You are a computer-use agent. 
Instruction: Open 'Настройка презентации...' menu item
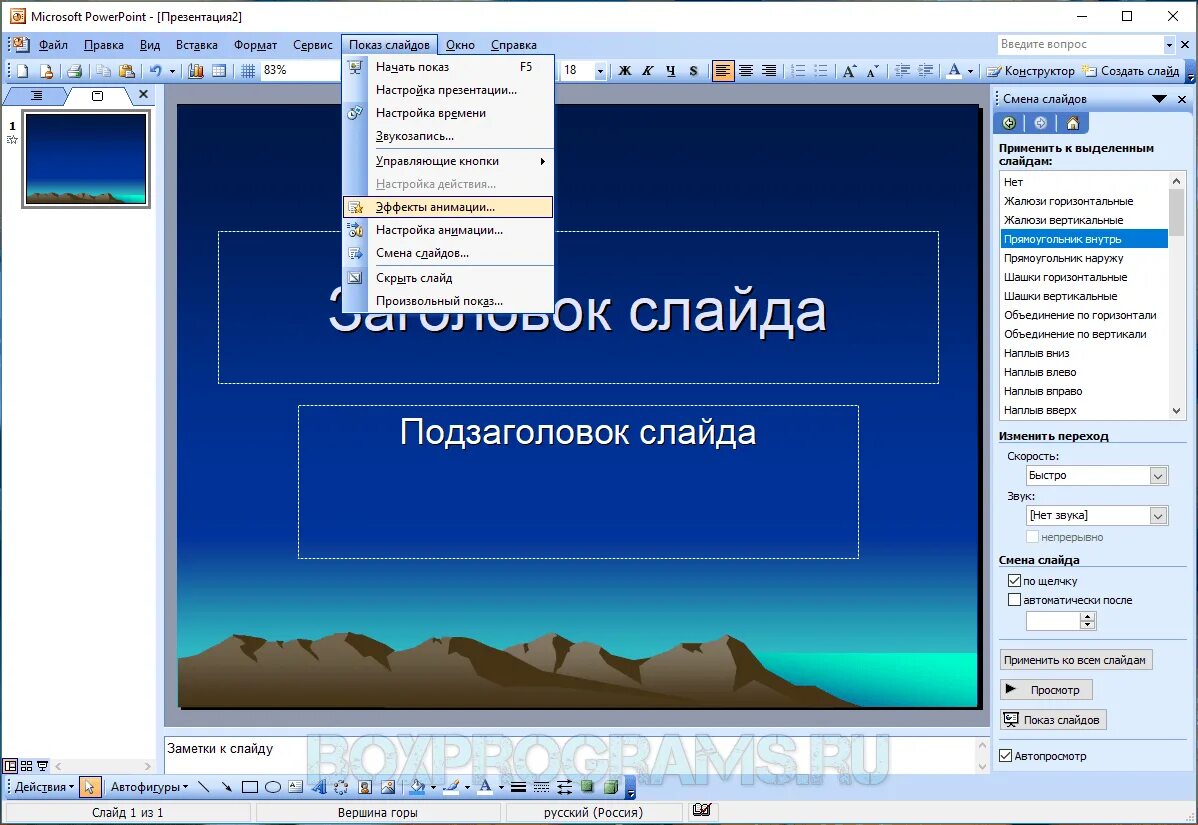(x=448, y=90)
